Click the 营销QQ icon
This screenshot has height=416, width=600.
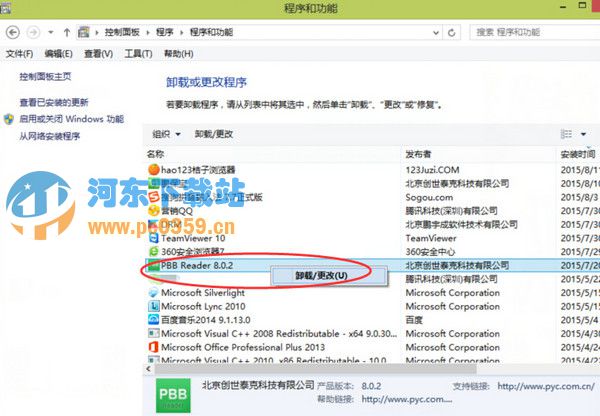[x=153, y=210]
